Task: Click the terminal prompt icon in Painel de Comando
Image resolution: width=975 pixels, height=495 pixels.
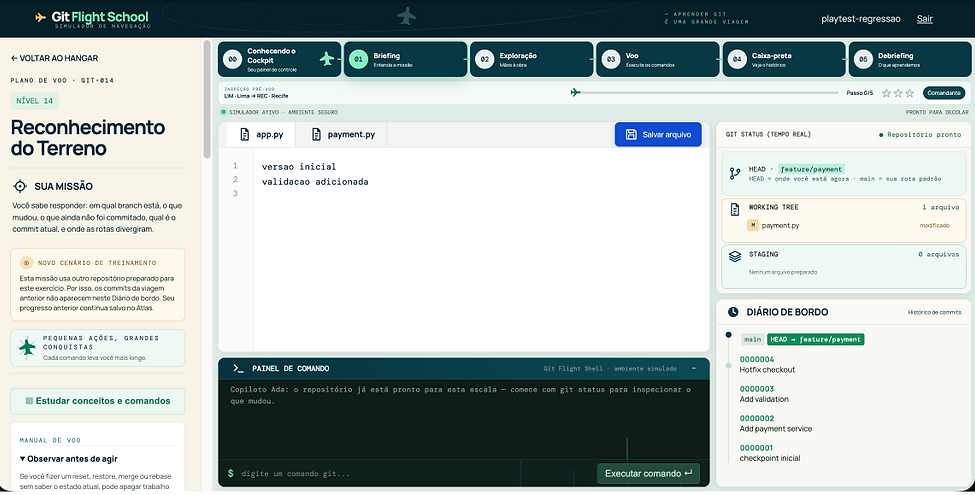Action: pos(238,368)
